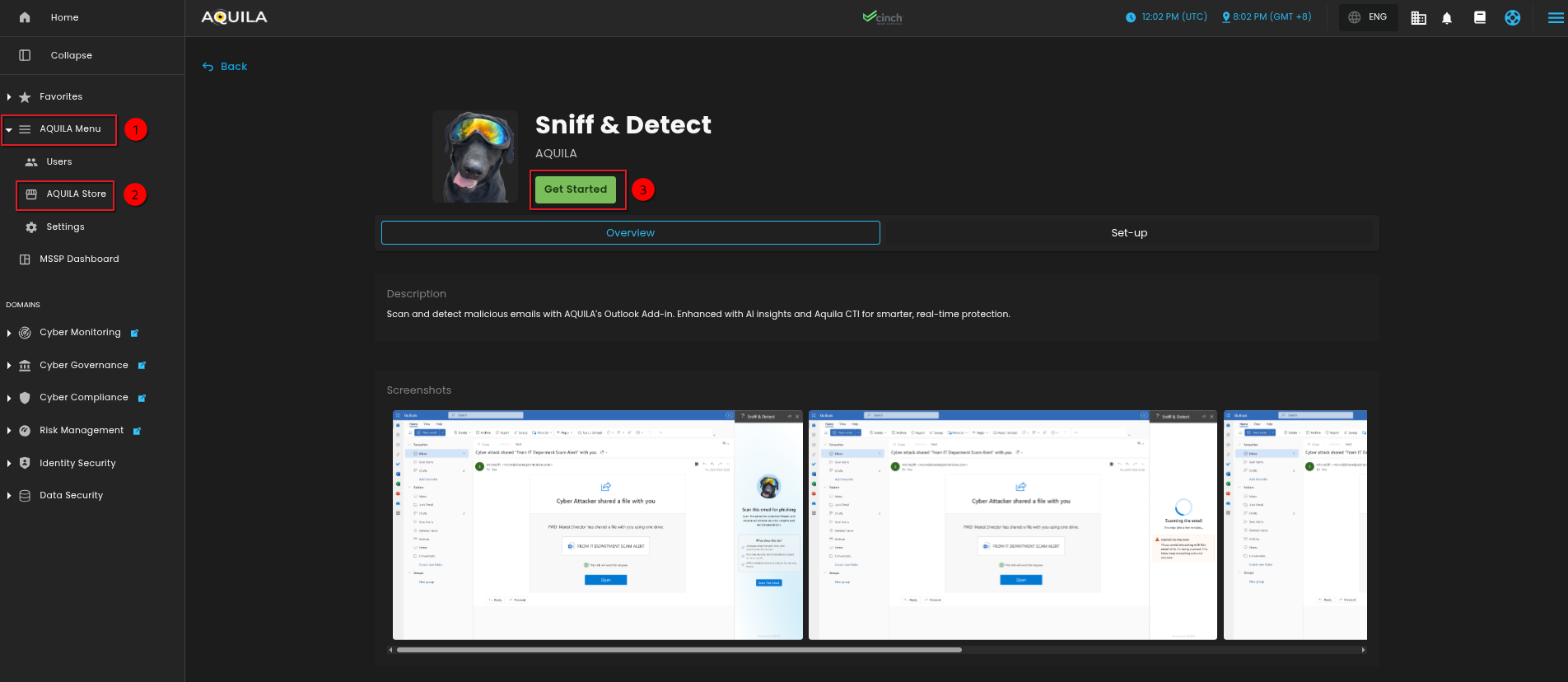Collapse the AQUILA Menu arrow
1568x682 pixels.
[x=8, y=129]
